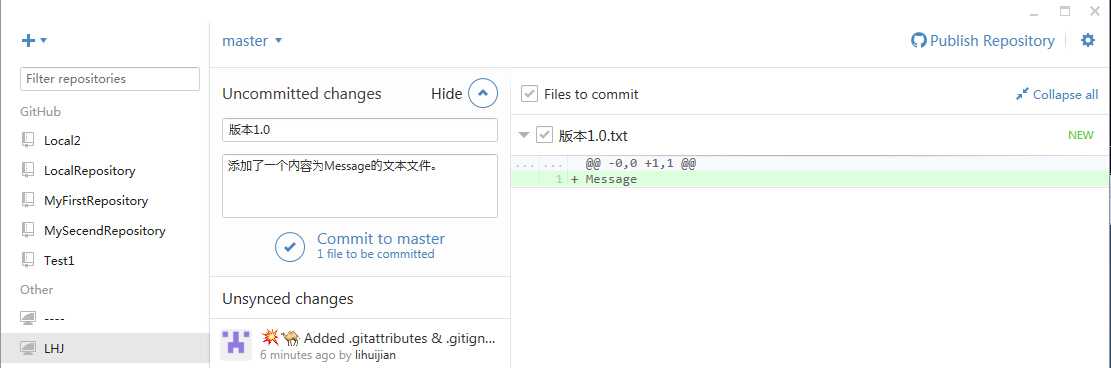This screenshot has height=368, width=1111.
Task: Uncheck the 版本1.0.txt file checkbox
Action: click(x=544, y=135)
